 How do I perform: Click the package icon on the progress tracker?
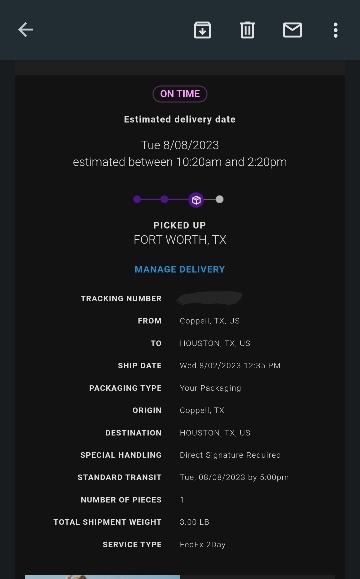(x=196, y=200)
